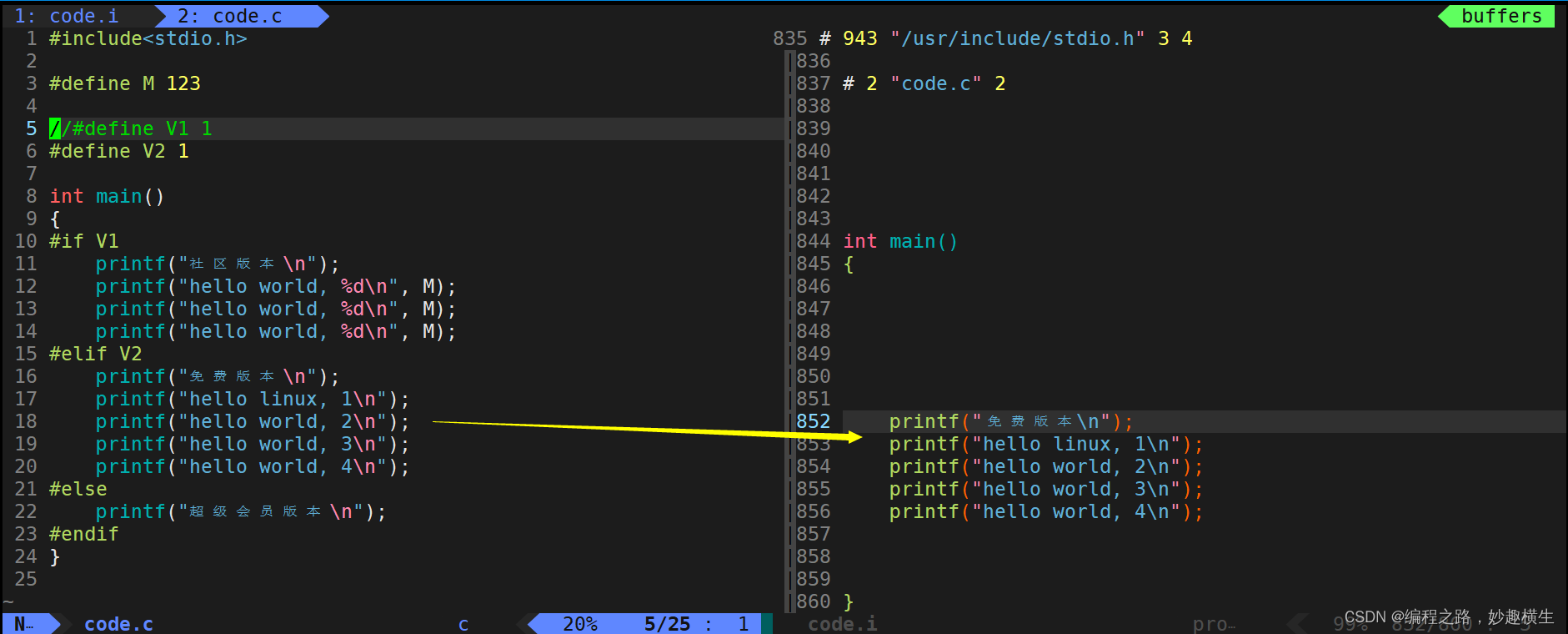
Task: Click int main() in code.c pane
Action: [107, 196]
